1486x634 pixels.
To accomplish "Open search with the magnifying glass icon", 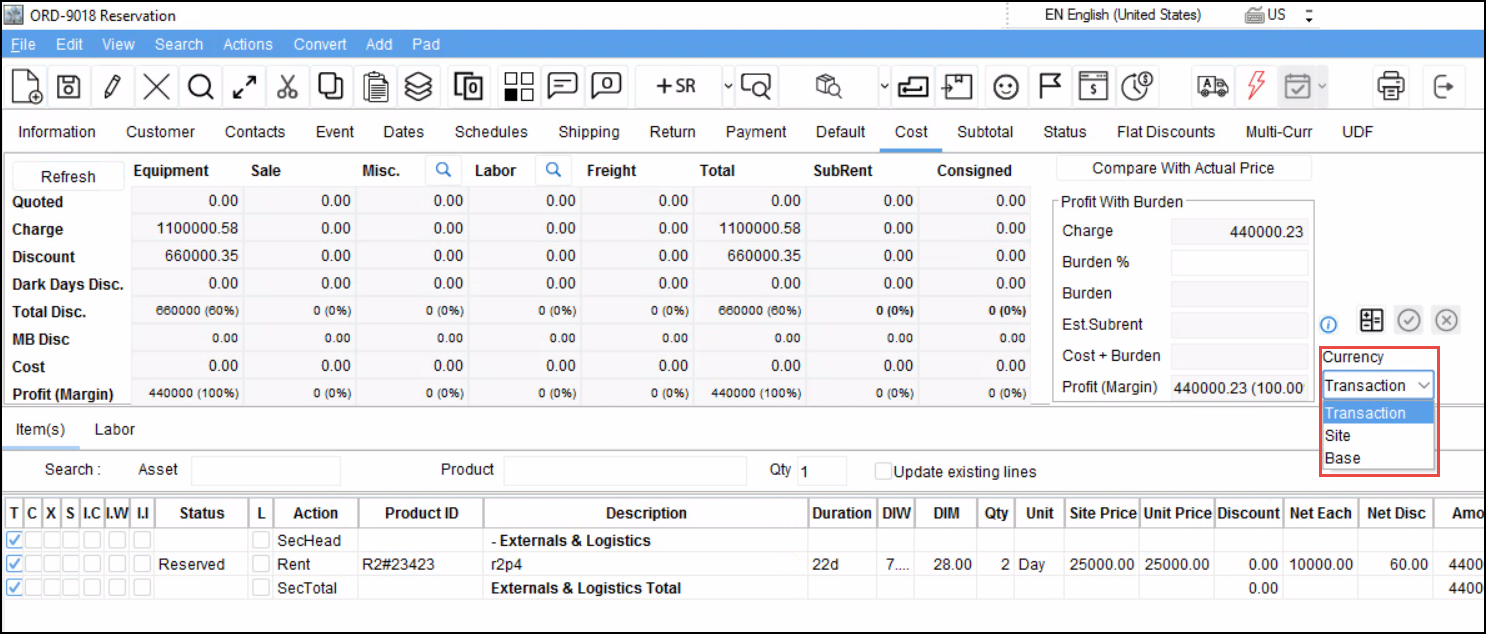I will [x=200, y=87].
